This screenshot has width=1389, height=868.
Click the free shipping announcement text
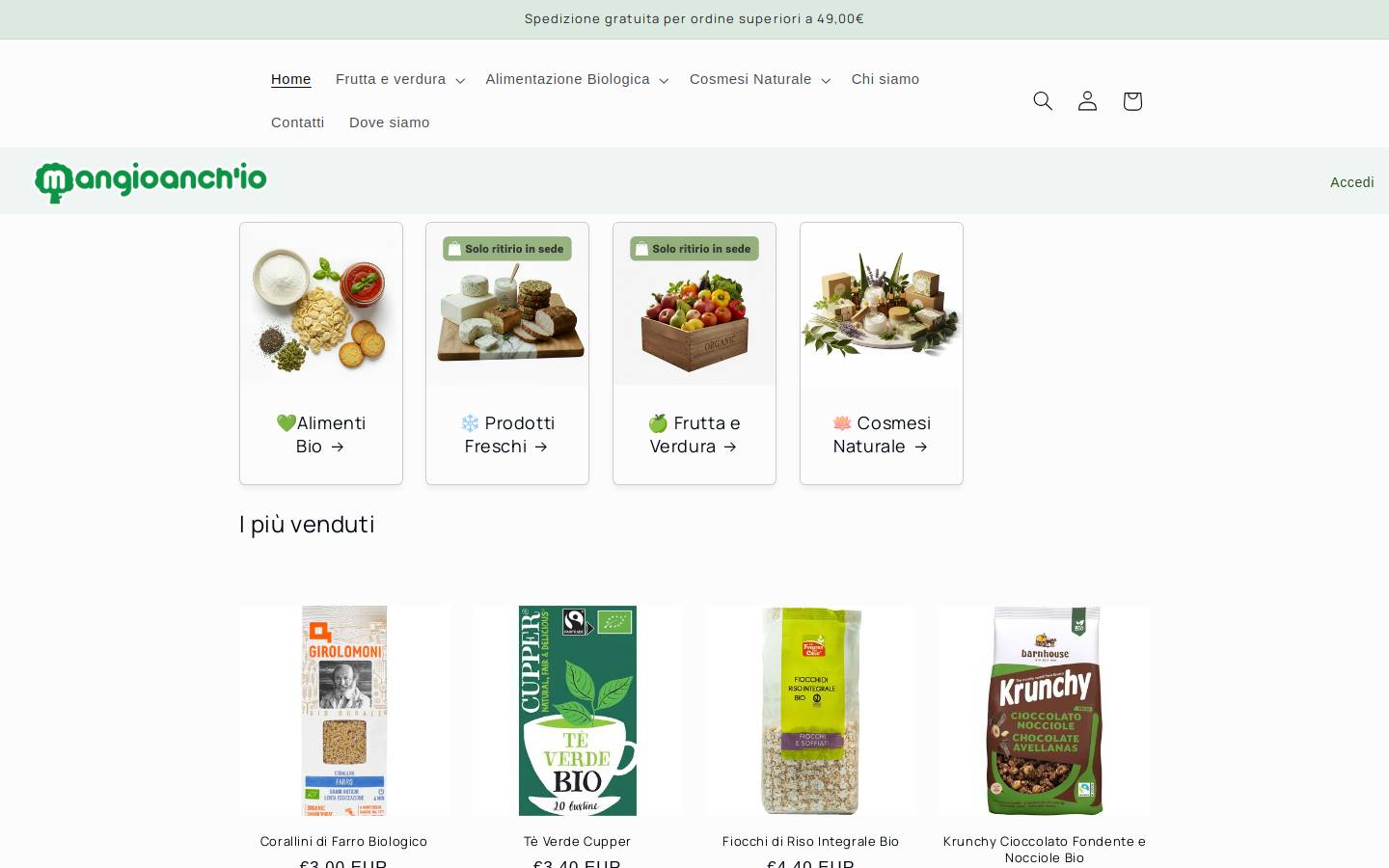coord(694,18)
